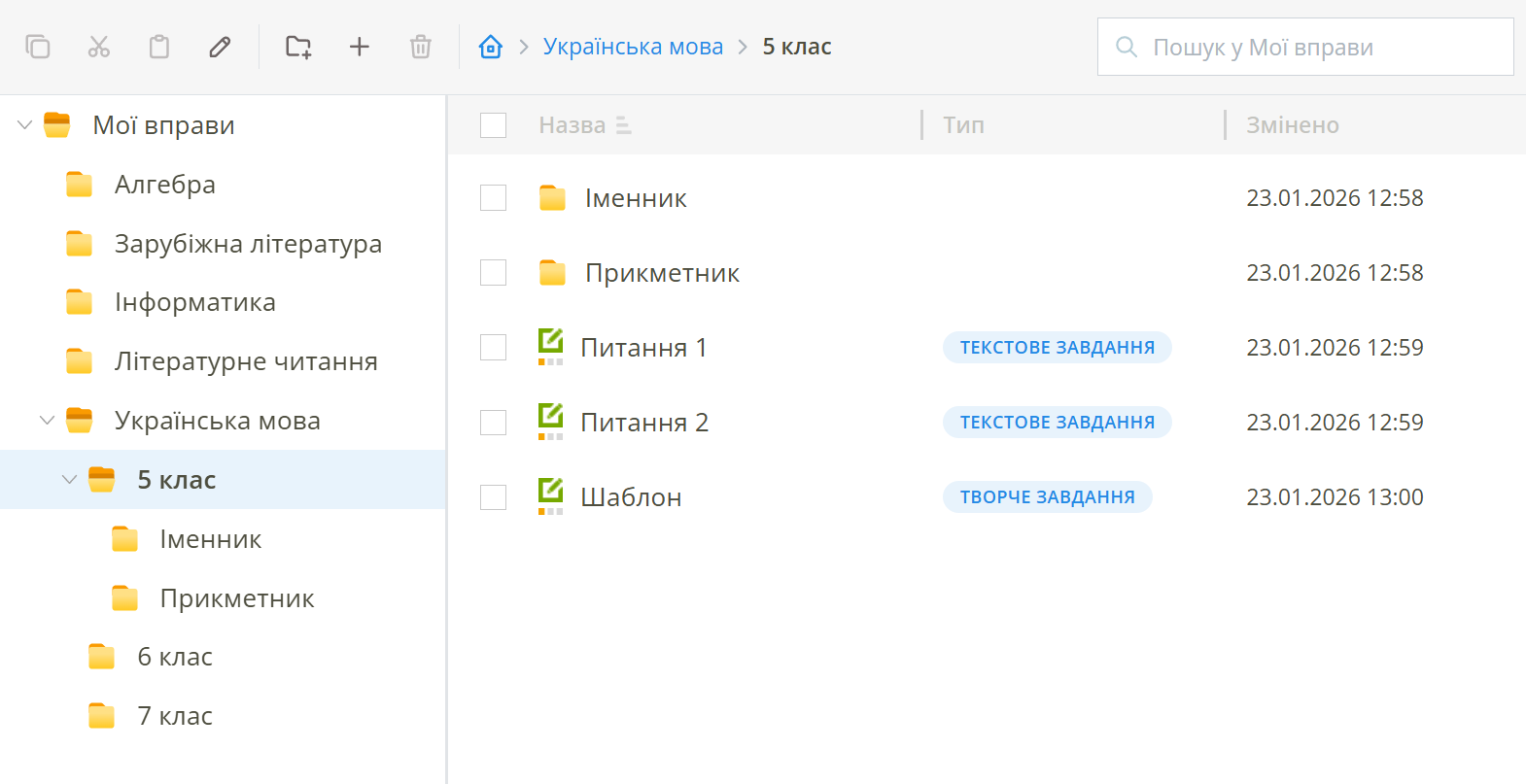Check the Іменник row checkbox
Image resolution: width=1526 pixels, height=784 pixels.
(494, 198)
